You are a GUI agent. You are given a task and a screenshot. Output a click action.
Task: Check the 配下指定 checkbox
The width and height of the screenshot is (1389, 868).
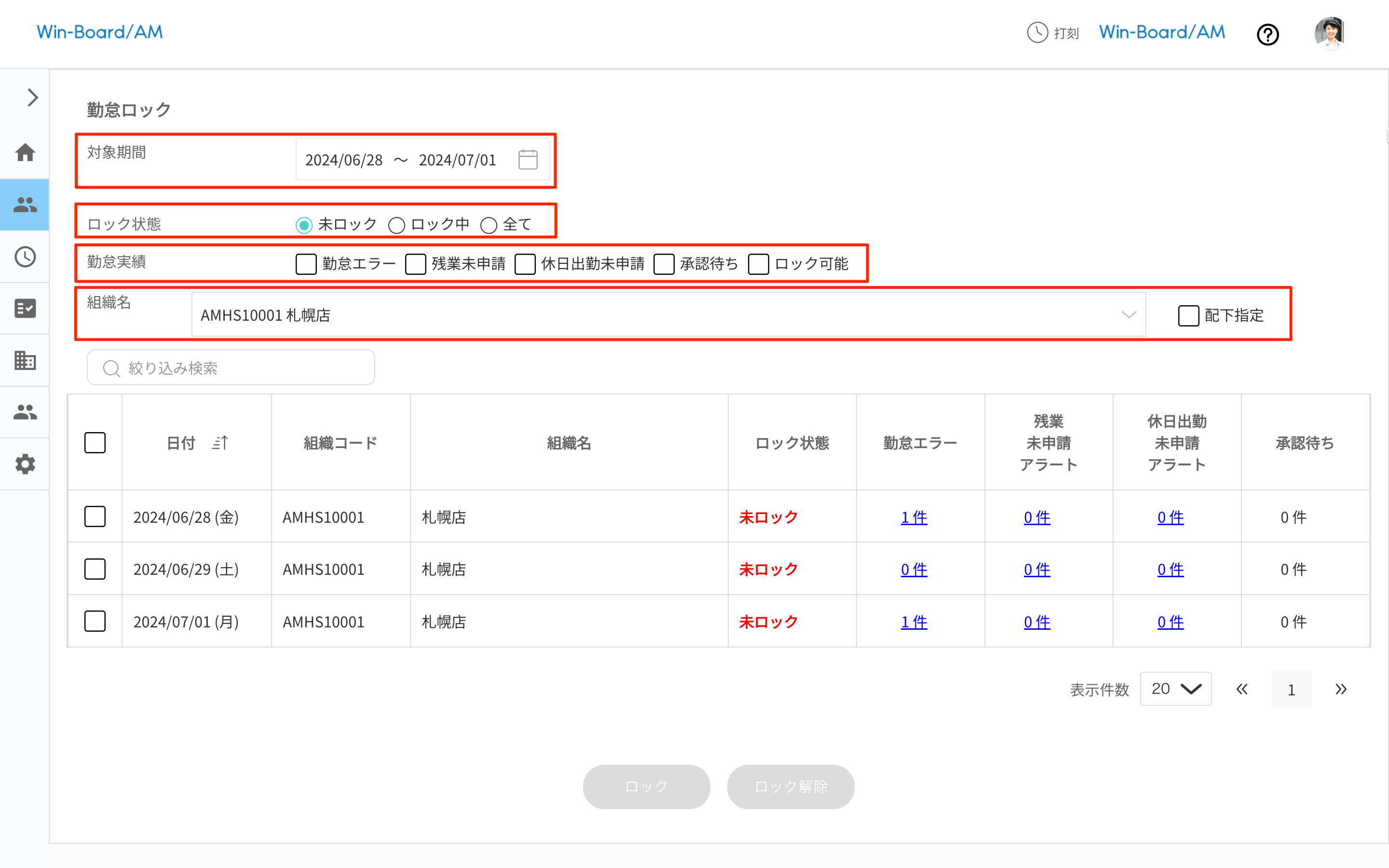1188,315
